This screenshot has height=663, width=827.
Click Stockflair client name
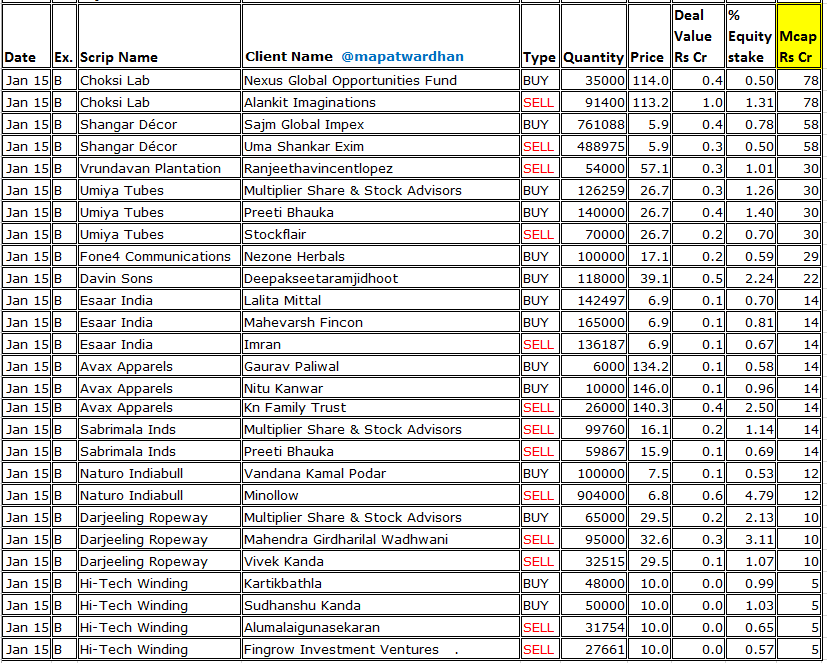(275, 234)
